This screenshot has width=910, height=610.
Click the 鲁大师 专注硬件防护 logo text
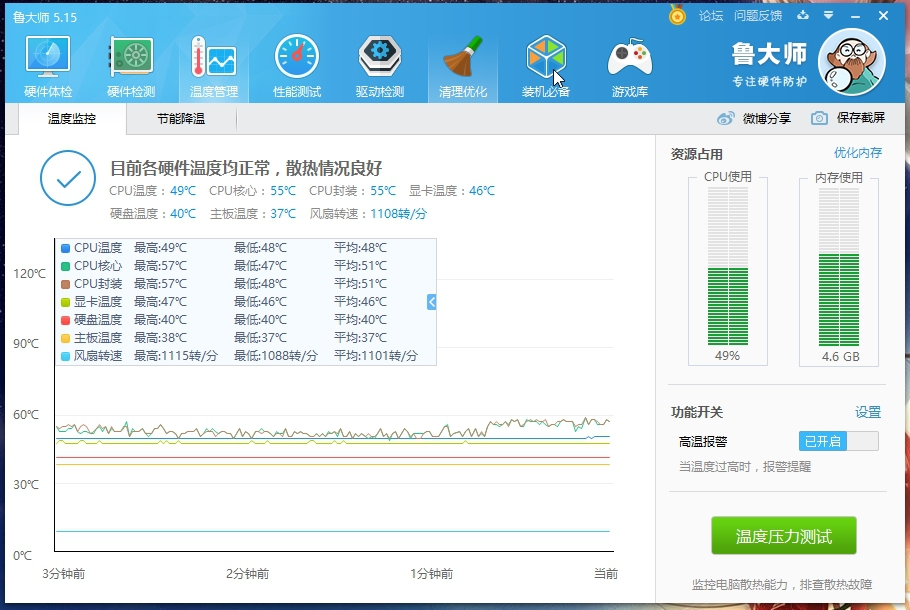(769, 64)
